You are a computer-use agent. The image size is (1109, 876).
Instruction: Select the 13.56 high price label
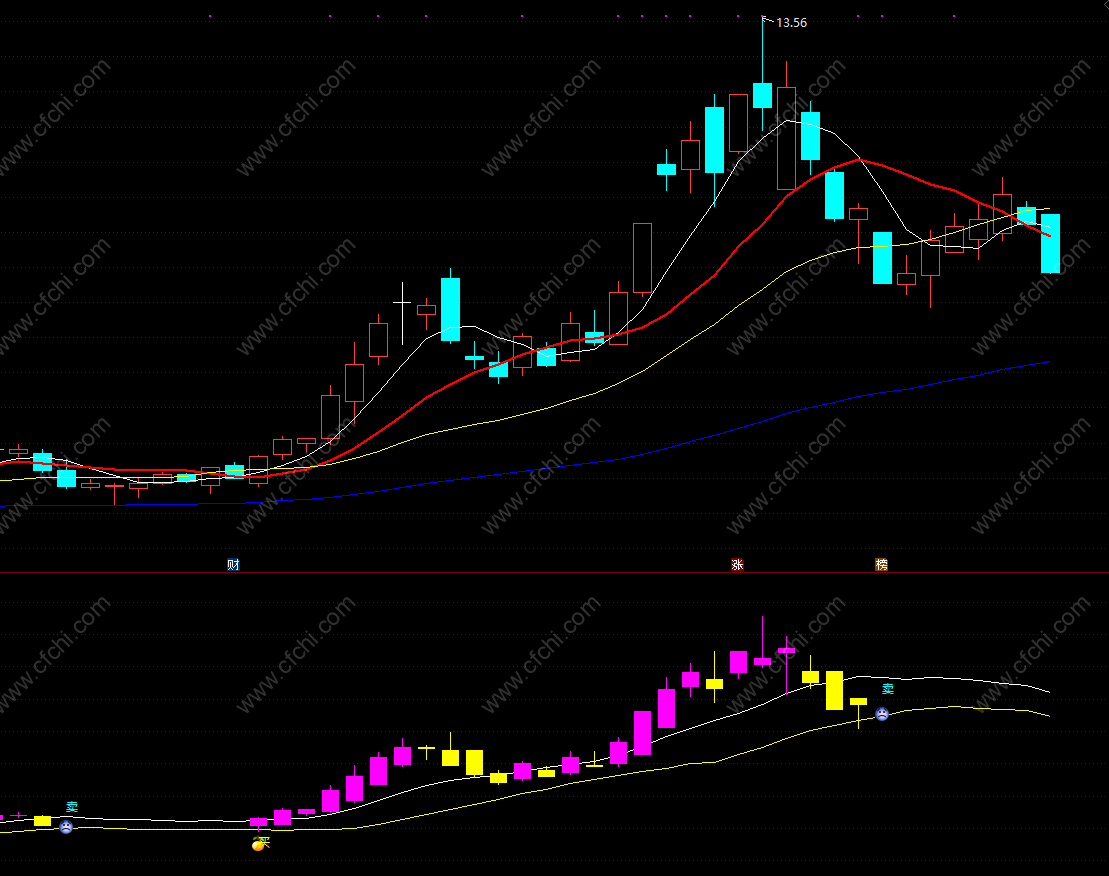[x=791, y=23]
